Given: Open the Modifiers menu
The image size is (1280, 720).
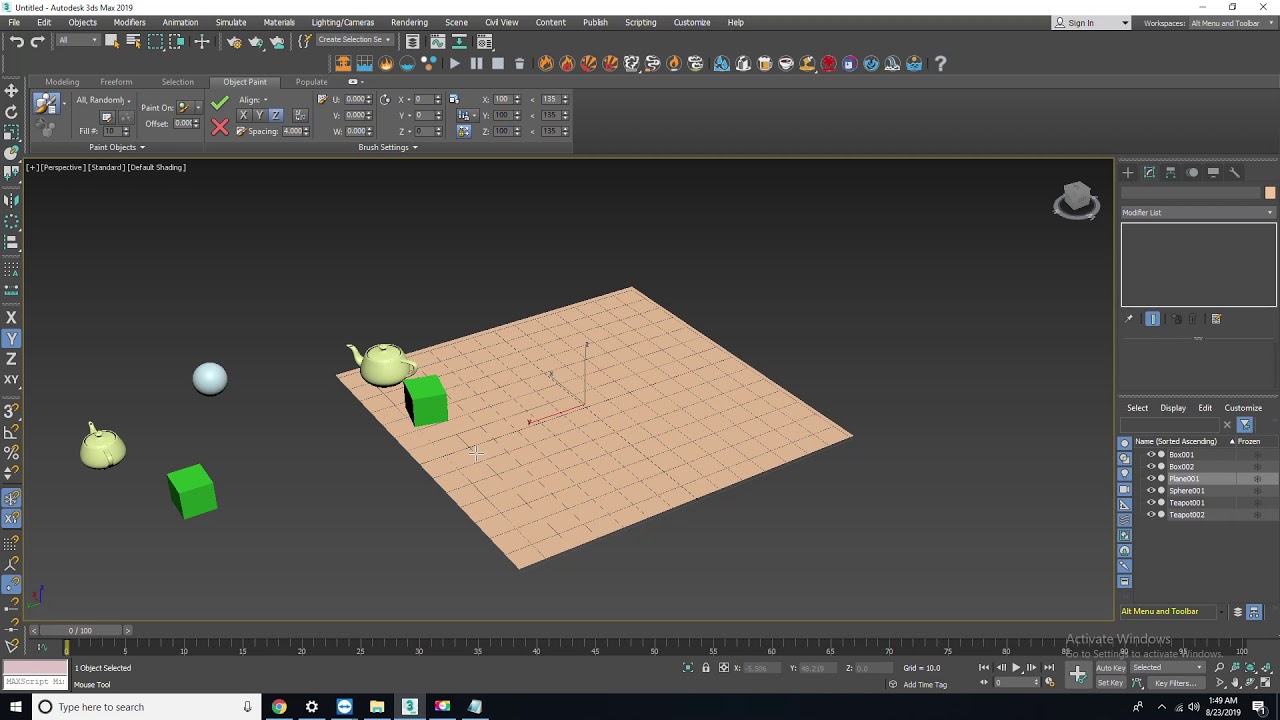Looking at the screenshot, I should point(129,22).
